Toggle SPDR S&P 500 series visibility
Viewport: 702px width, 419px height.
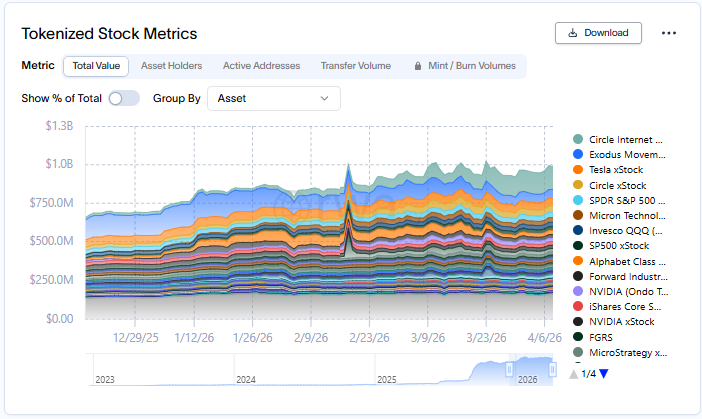click(x=625, y=200)
